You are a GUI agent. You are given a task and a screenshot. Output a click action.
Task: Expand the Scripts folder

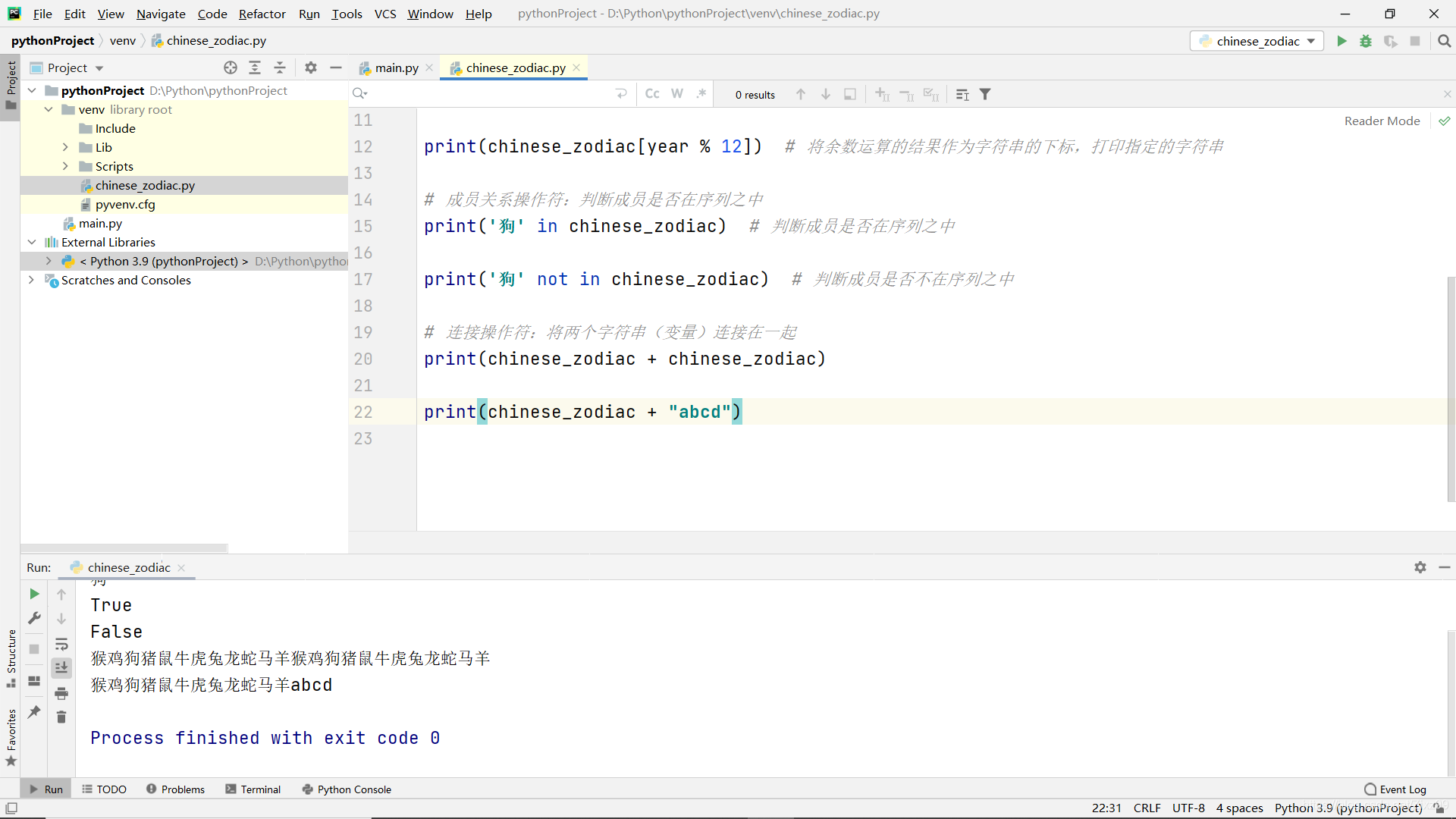tap(65, 166)
